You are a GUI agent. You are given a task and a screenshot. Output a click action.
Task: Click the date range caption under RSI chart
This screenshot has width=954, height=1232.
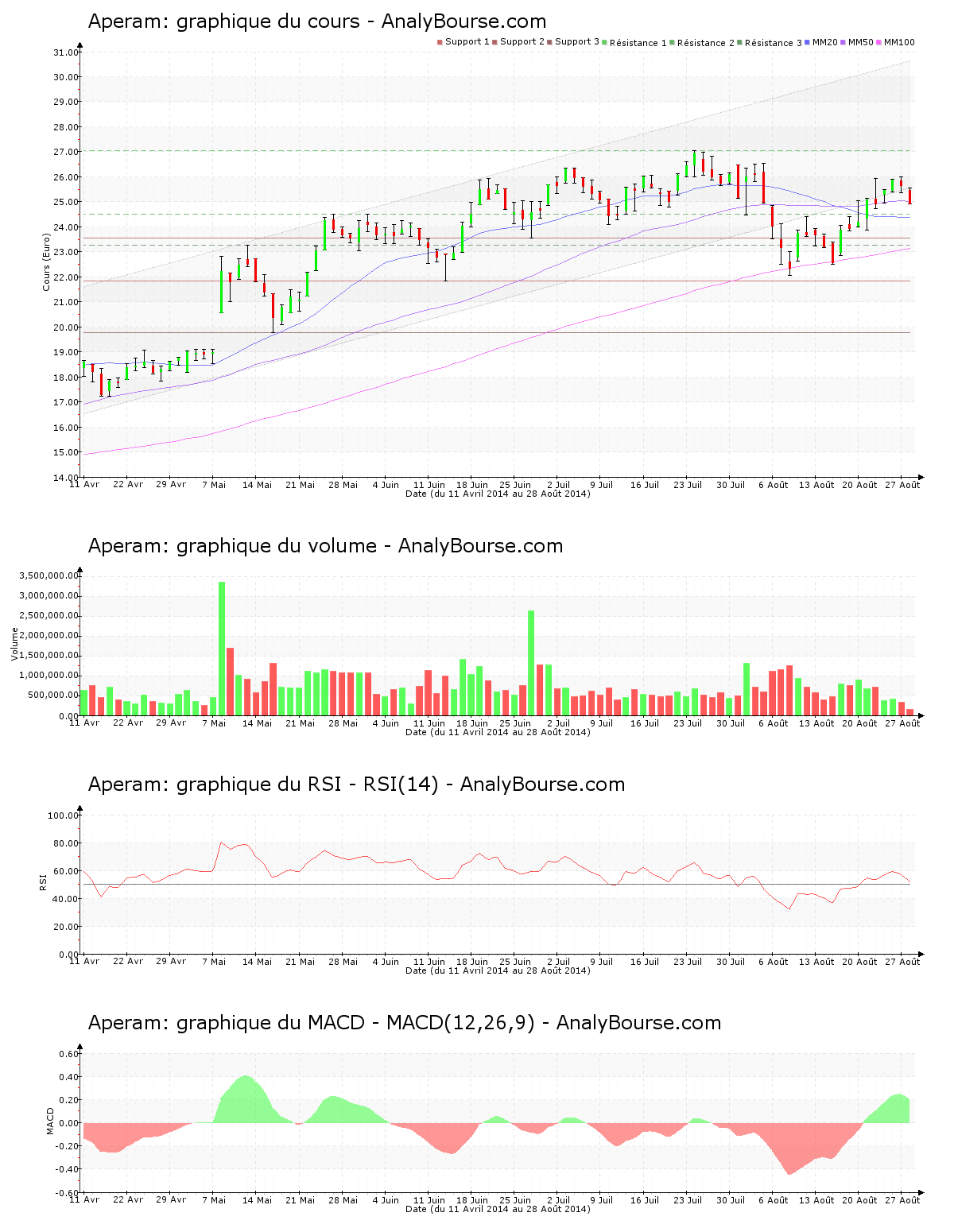[498, 970]
